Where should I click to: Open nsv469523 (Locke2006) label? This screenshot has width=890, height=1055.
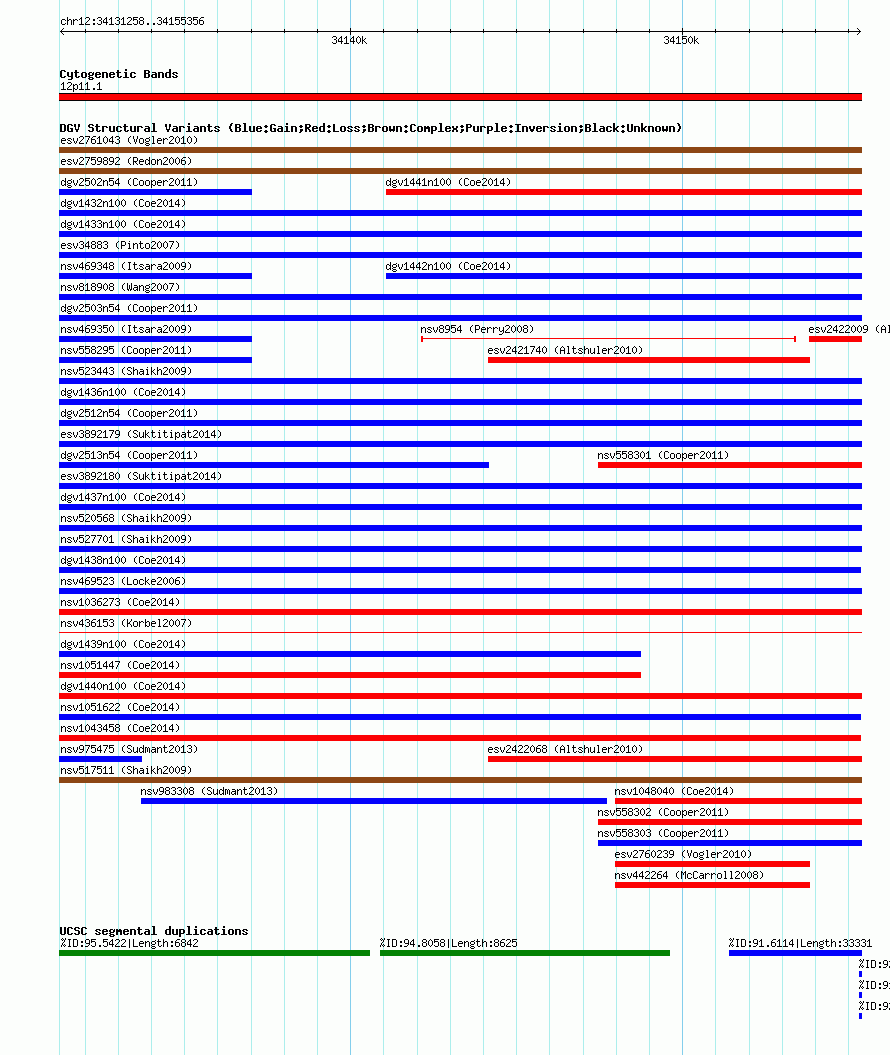coord(123,581)
